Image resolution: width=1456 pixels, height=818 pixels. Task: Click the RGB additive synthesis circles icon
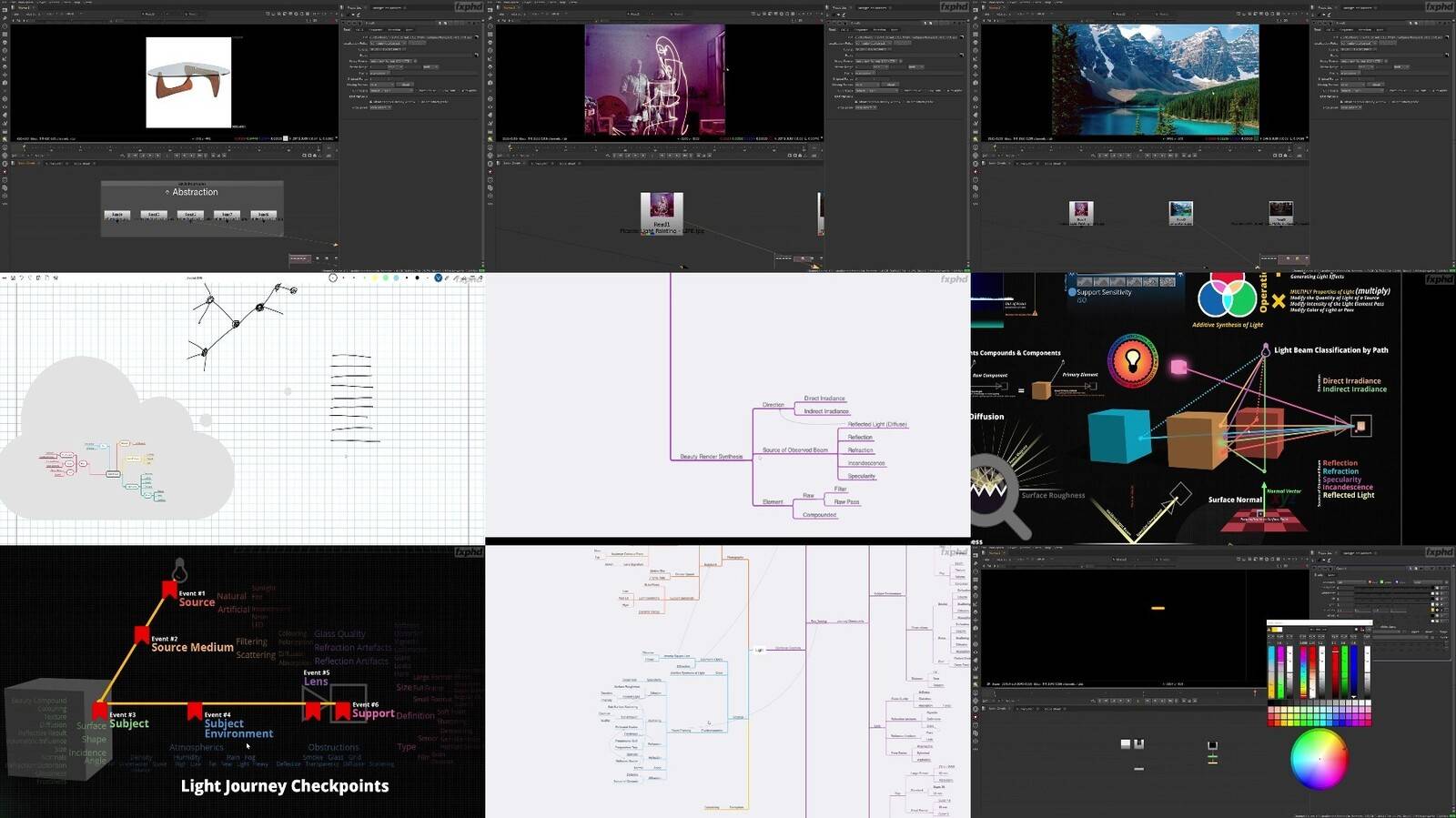pyautogui.click(x=1227, y=296)
